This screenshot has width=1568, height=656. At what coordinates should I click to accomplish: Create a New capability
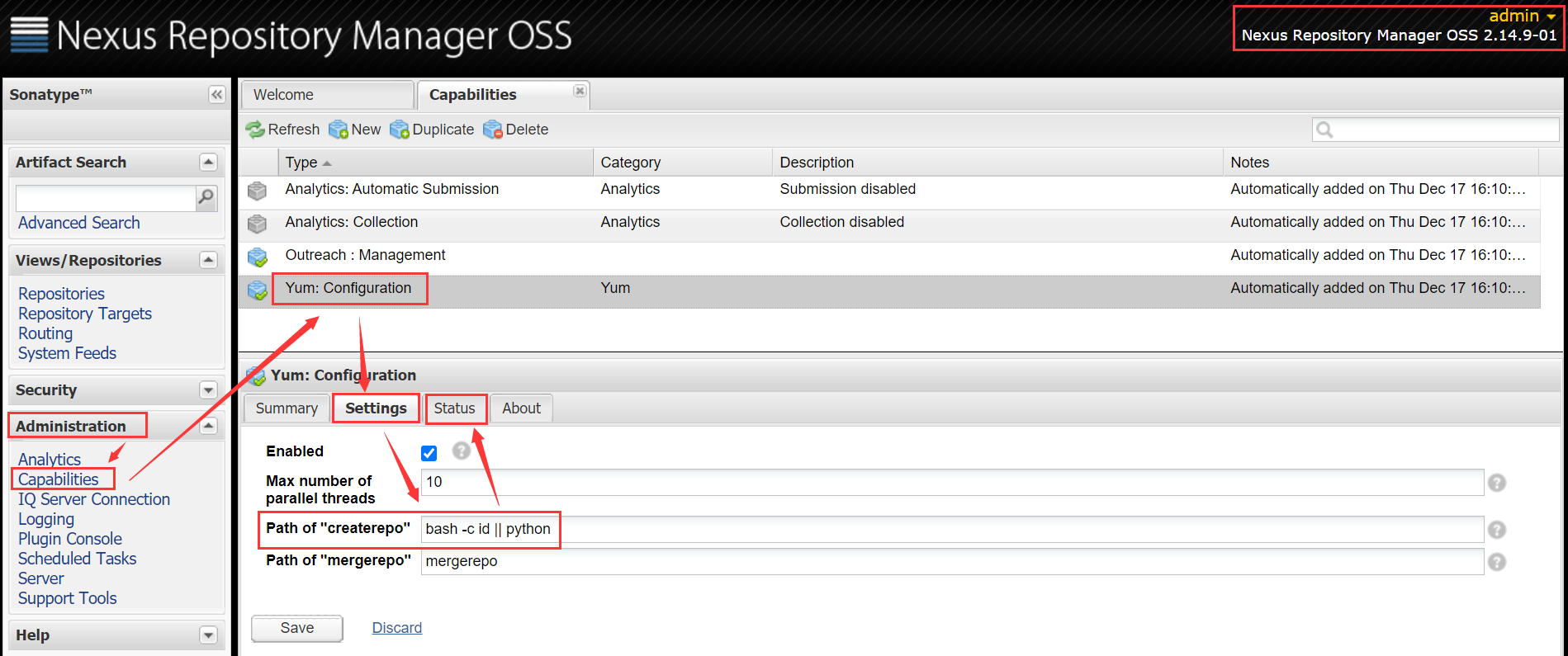pyautogui.click(x=355, y=130)
